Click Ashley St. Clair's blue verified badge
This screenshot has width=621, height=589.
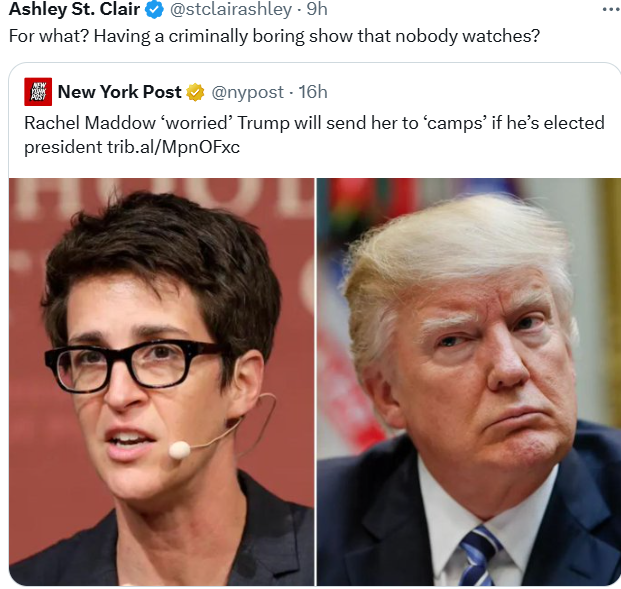pyautogui.click(x=154, y=10)
